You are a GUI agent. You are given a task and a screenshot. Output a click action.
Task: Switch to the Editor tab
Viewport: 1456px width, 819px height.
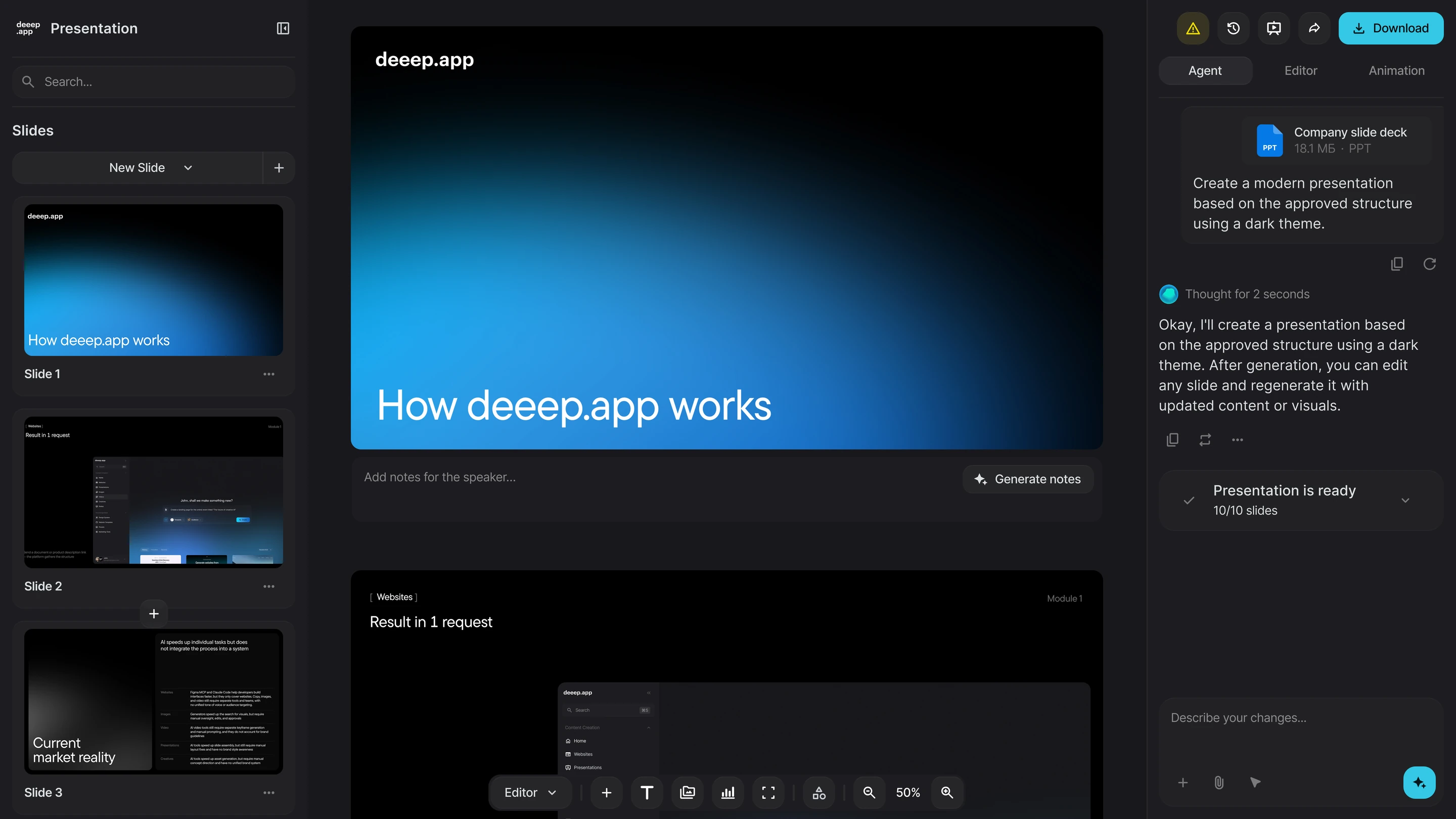[1301, 71]
